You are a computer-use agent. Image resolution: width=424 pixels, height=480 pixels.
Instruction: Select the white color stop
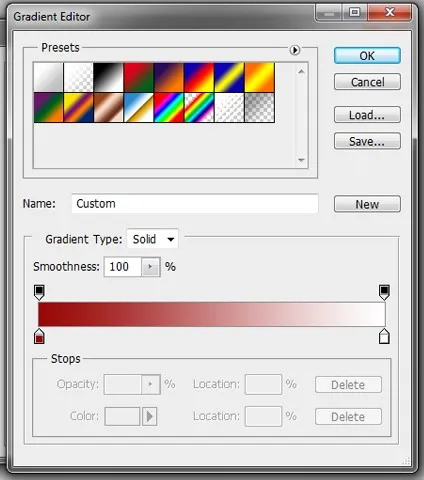coord(384,336)
